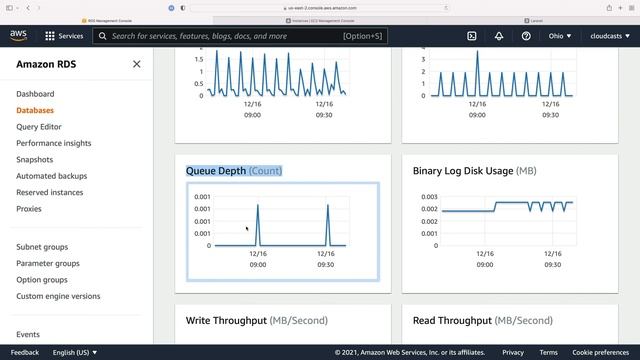Close the Amazon RDS sidebar
This screenshot has height=360, width=640.
click(137, 64)
